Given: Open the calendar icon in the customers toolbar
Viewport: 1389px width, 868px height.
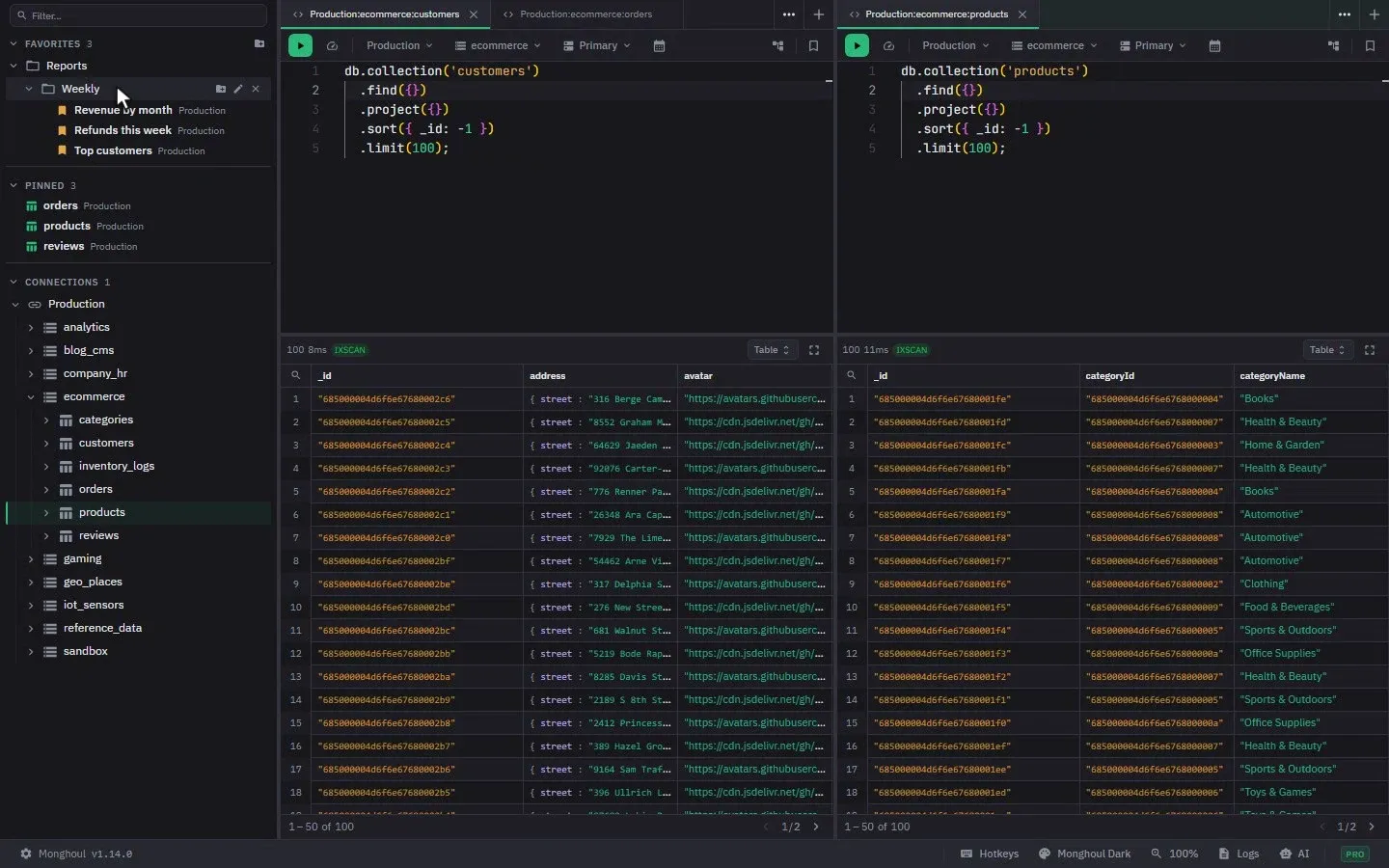Looking at the screenshot, I should coord(659,45).
